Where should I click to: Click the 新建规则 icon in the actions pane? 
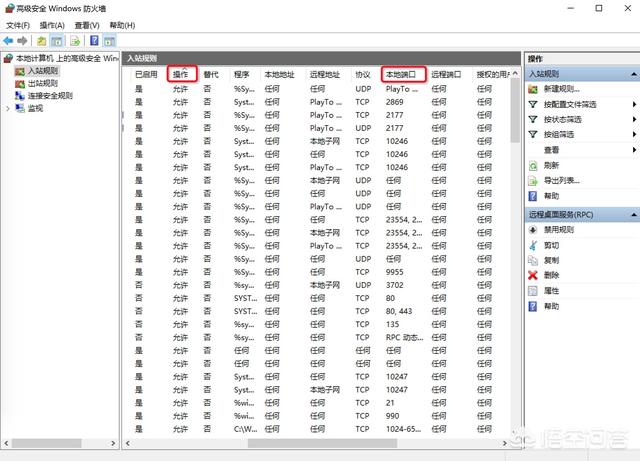click(533, 89)
